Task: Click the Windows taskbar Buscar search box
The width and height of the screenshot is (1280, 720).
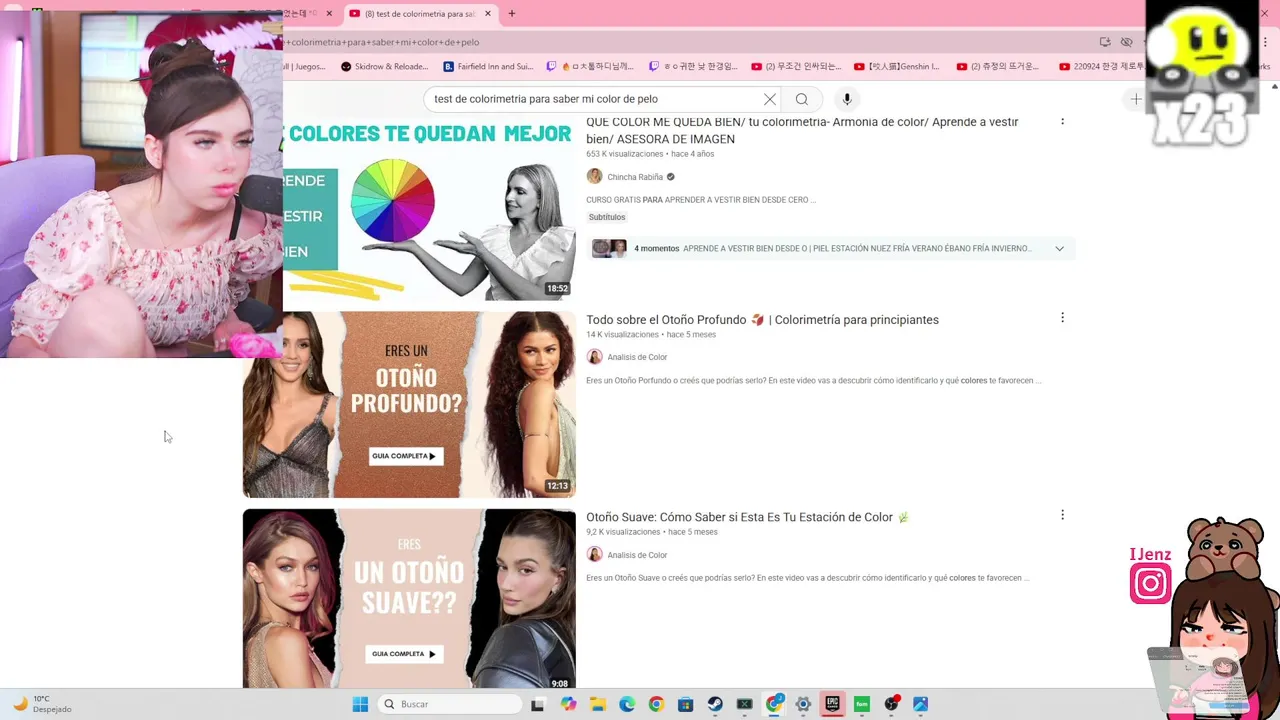Action: [x=450, y=704]
